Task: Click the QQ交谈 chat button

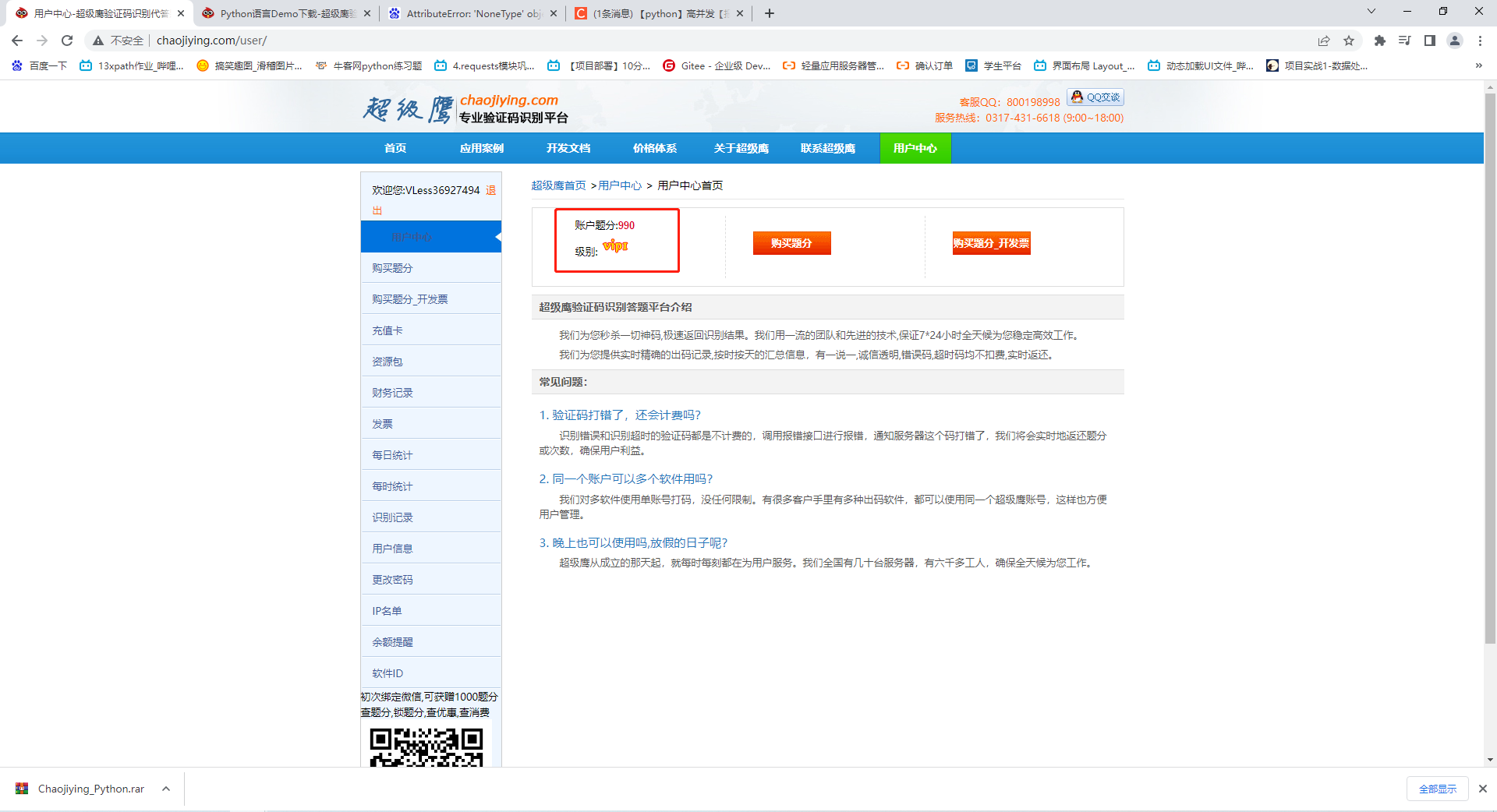Action: (x=1095, y=97)
